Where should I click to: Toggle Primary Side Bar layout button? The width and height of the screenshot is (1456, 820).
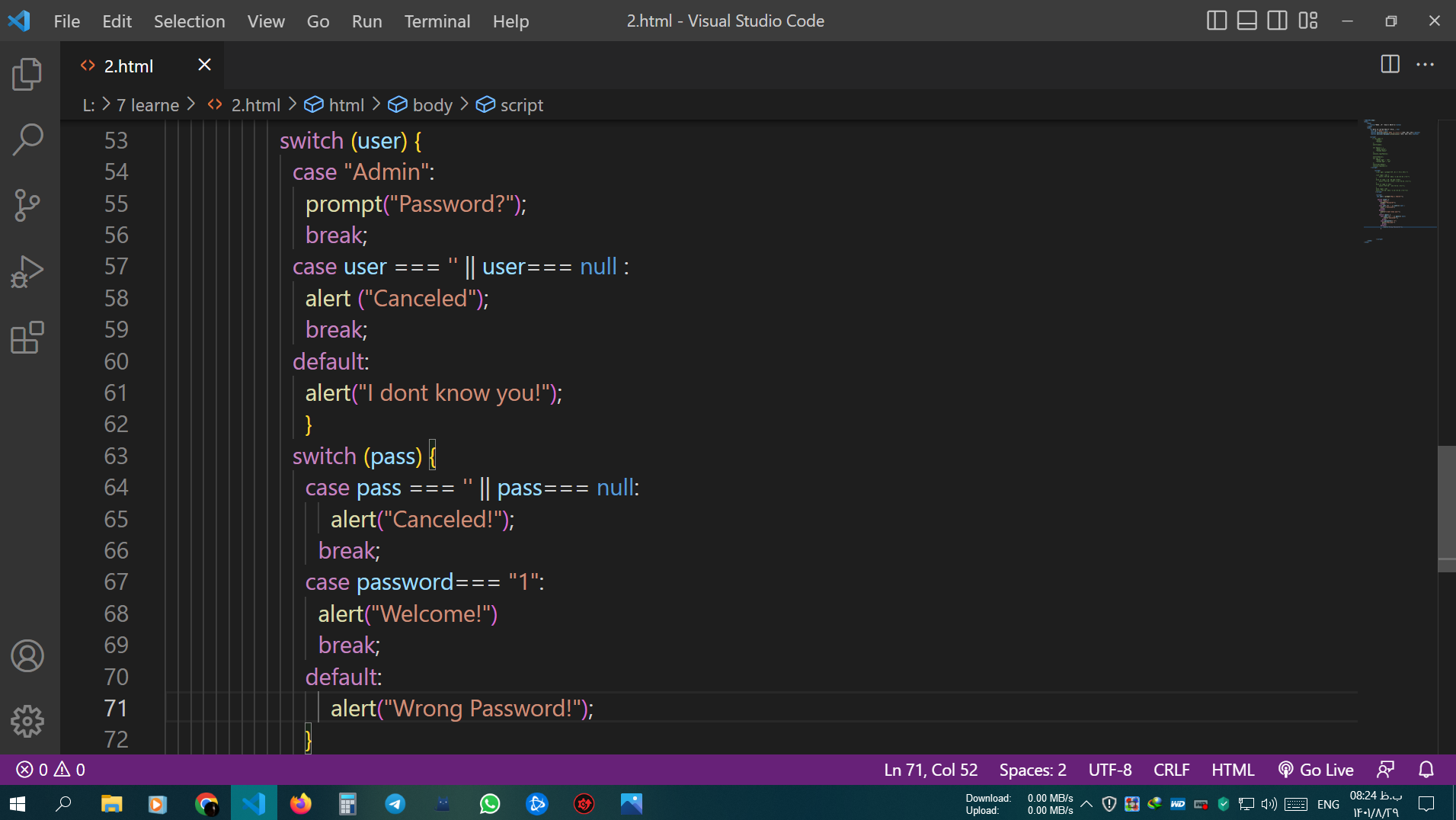point(1217,21)
